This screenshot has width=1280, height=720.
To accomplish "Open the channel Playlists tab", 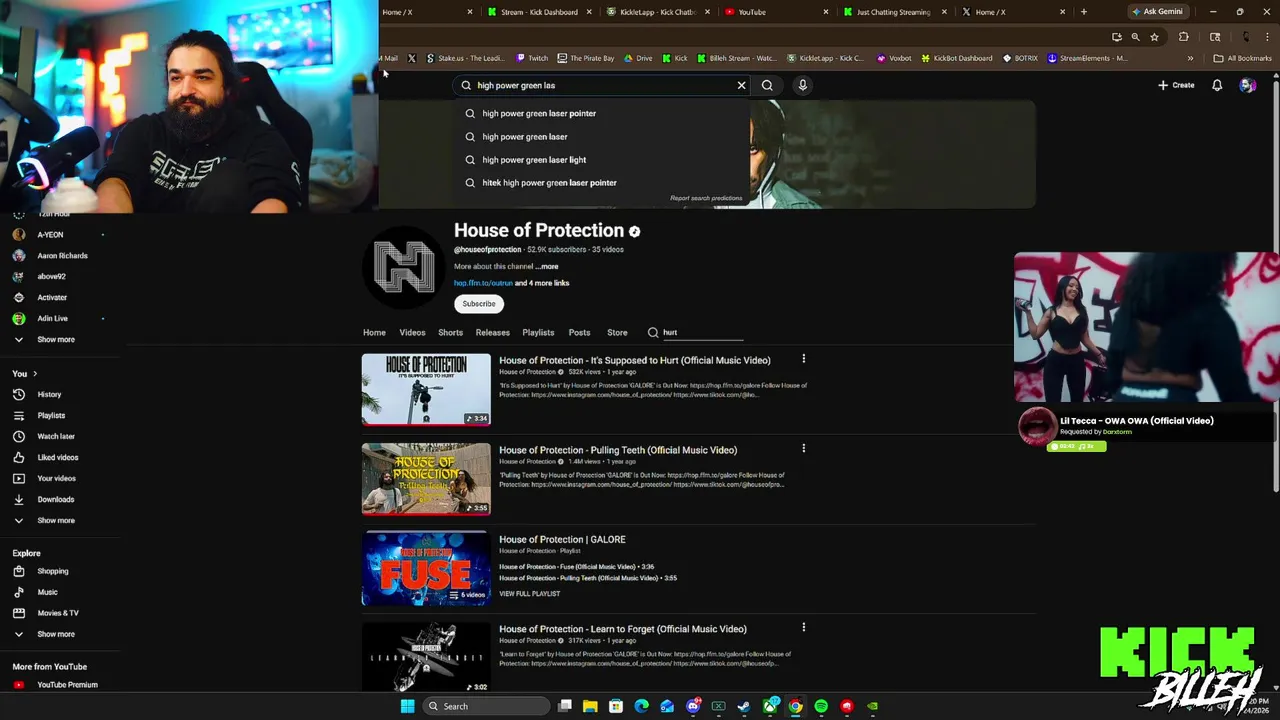I will 538,332.
